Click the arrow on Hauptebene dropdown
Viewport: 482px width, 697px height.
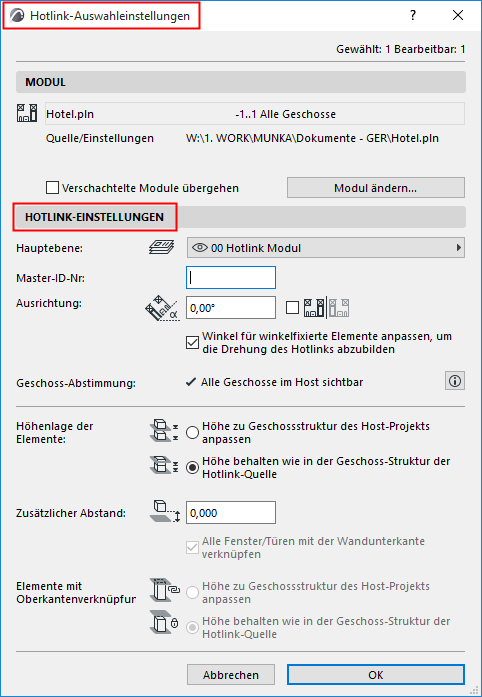point(459,248)
